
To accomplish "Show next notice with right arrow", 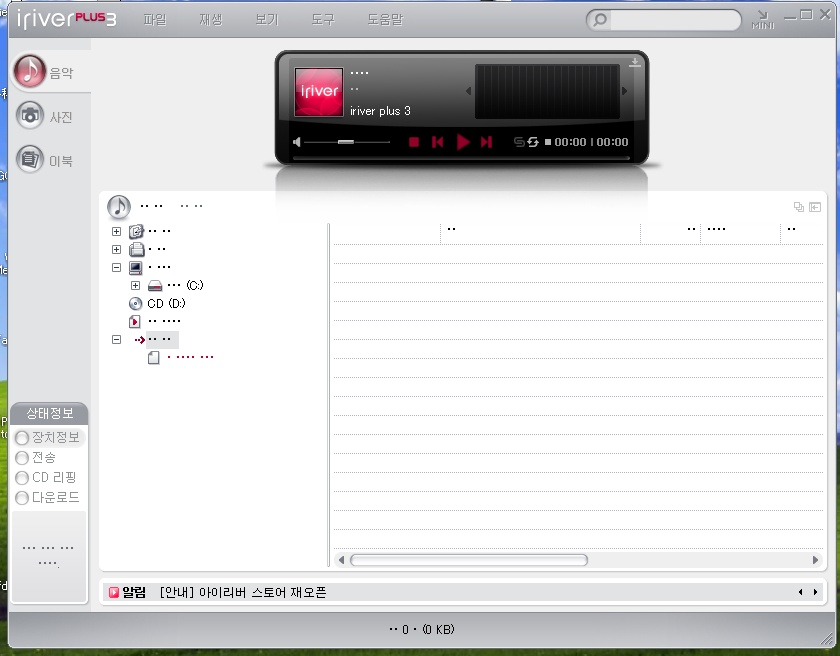I will pos(815,592).
